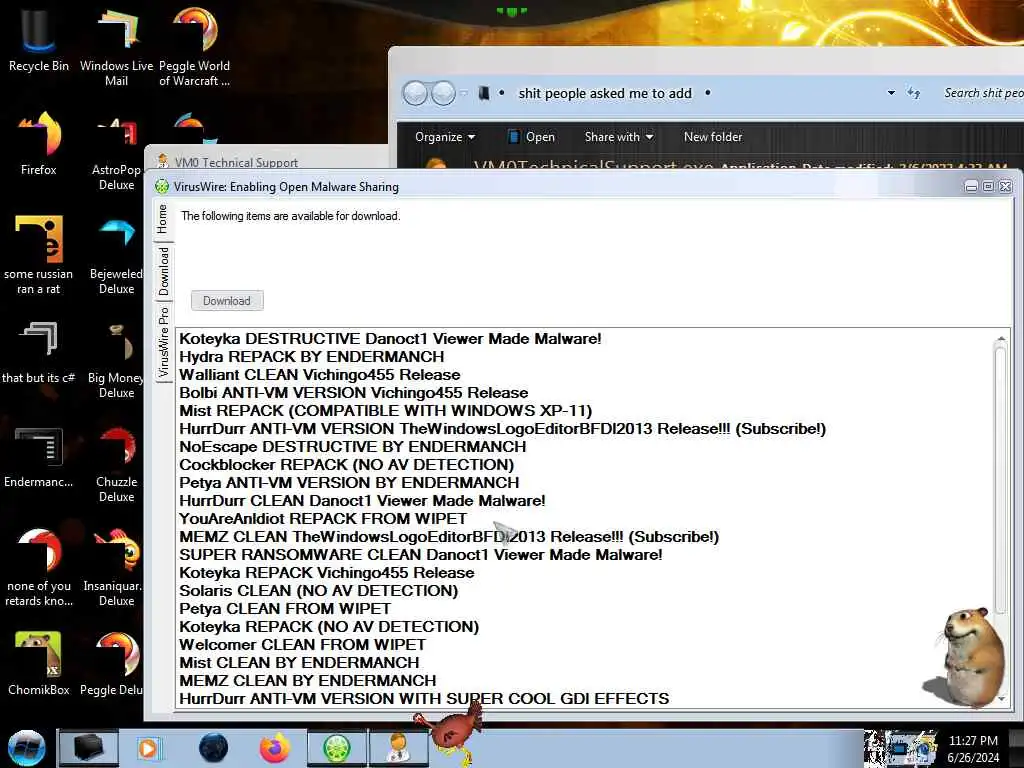
Task: Click 'shit people asked me to add' address path
Action: 605,93
